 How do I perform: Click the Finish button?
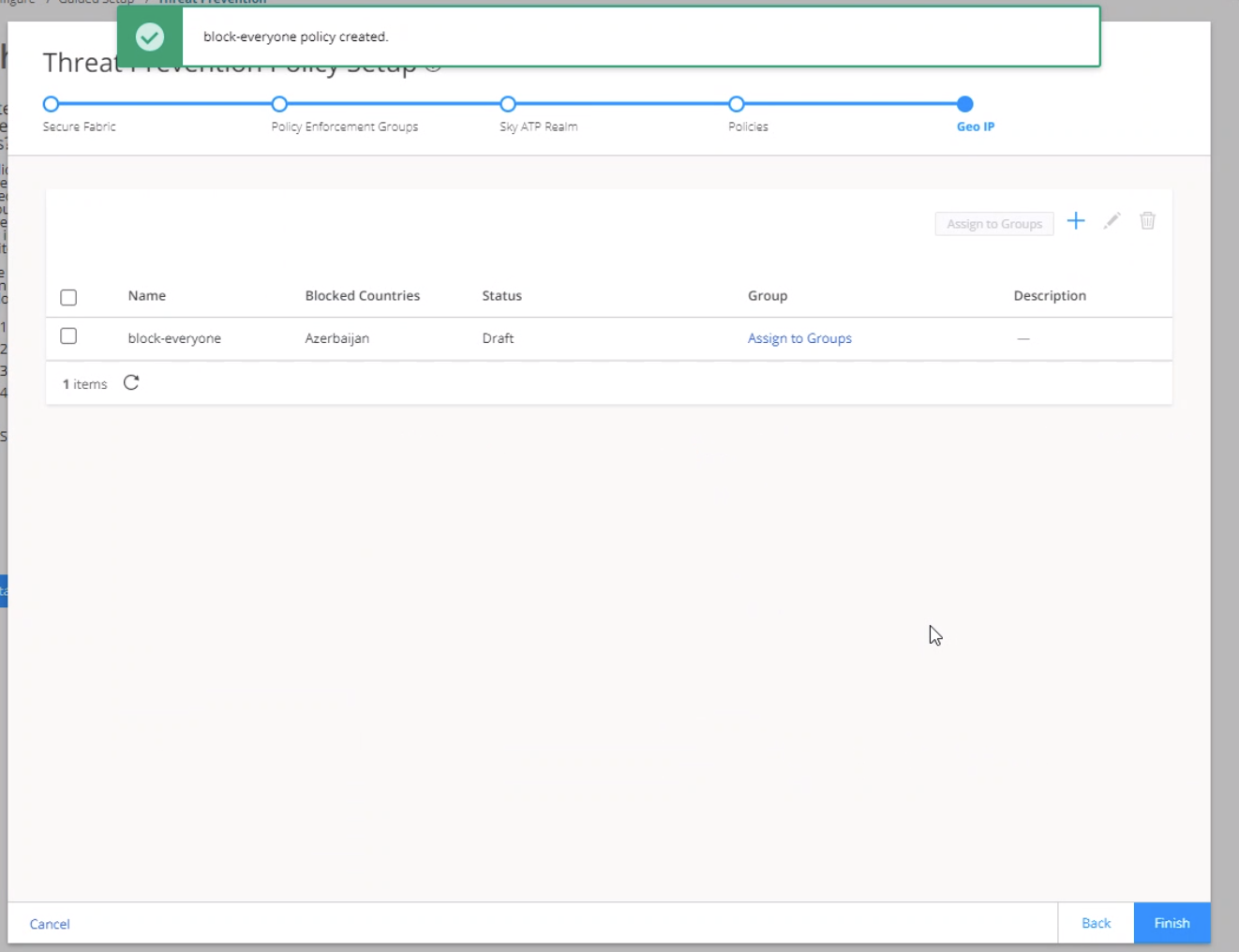click(x=1172, y=923)
